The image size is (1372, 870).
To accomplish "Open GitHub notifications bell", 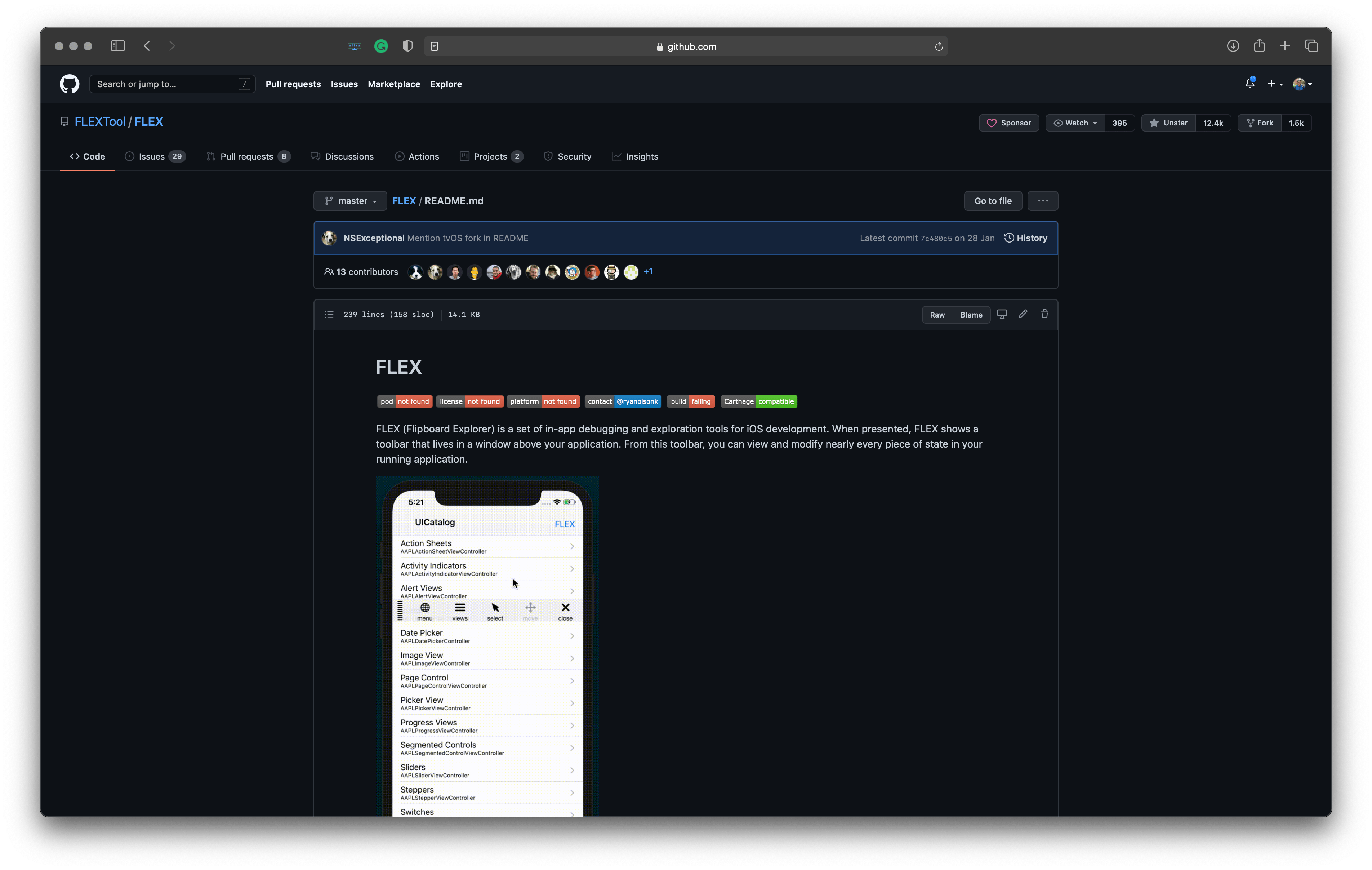I will tap(1250, 83).
